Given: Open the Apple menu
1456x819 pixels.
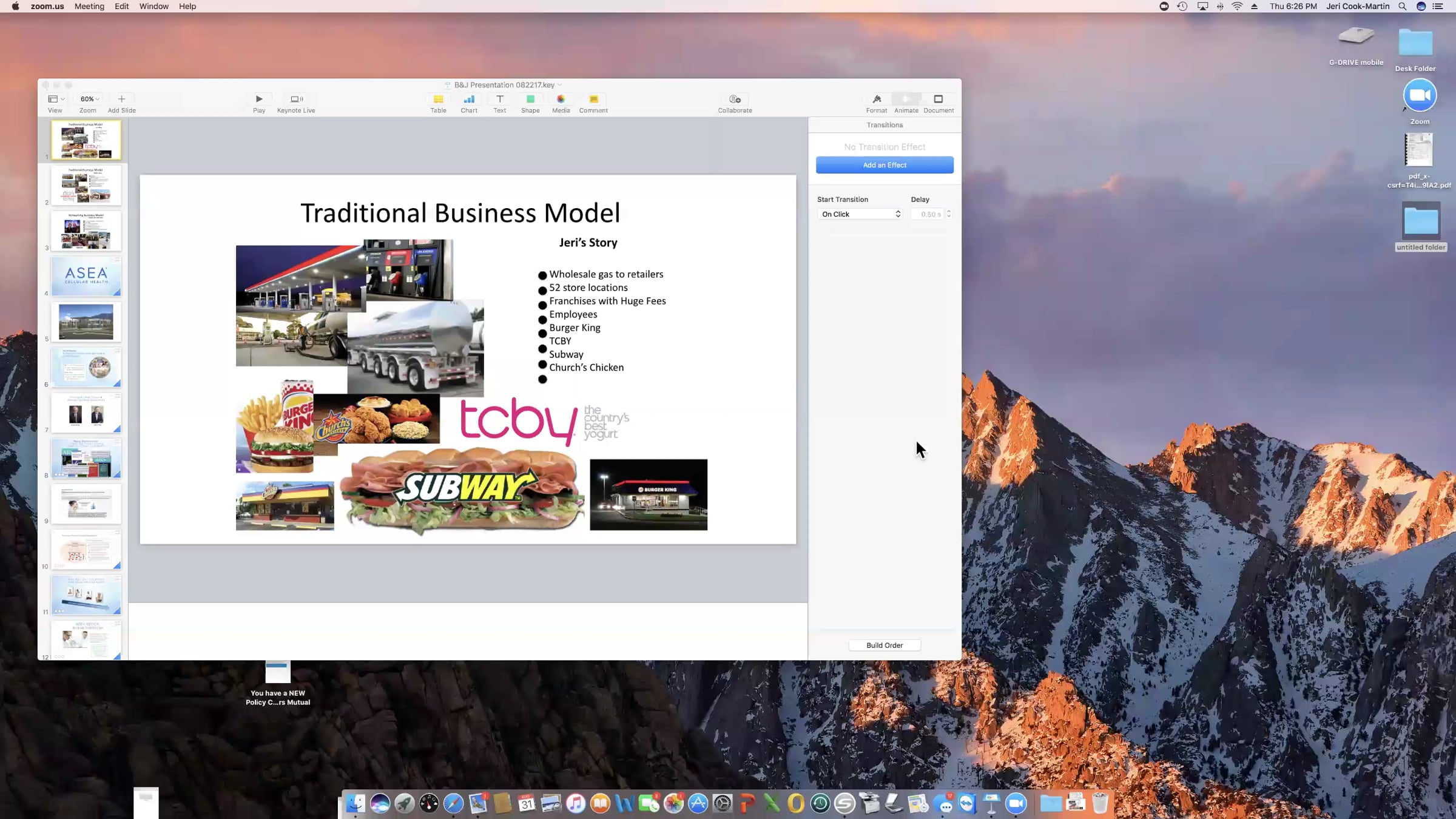Looking at the screenshot, I should pos(15,6).
